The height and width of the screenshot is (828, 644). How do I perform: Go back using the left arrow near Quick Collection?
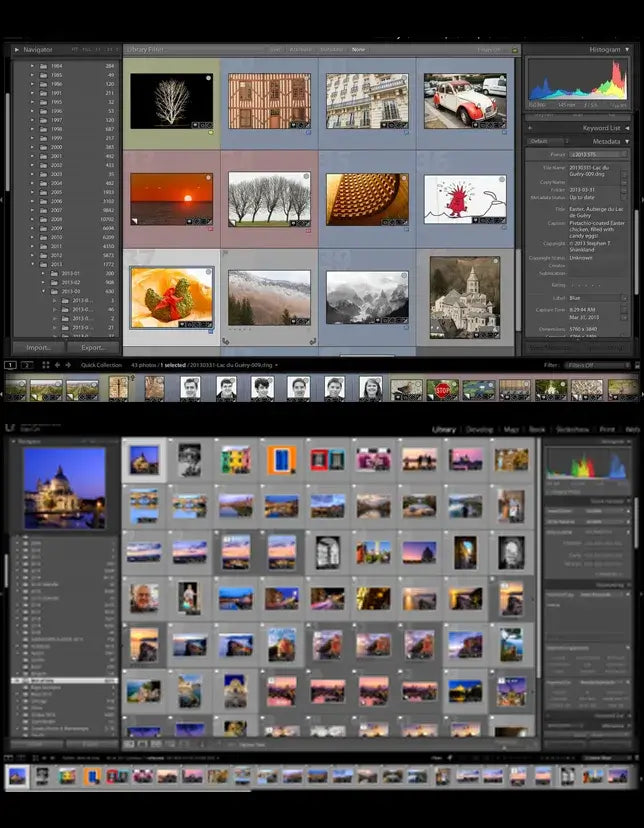pos(58,365)
